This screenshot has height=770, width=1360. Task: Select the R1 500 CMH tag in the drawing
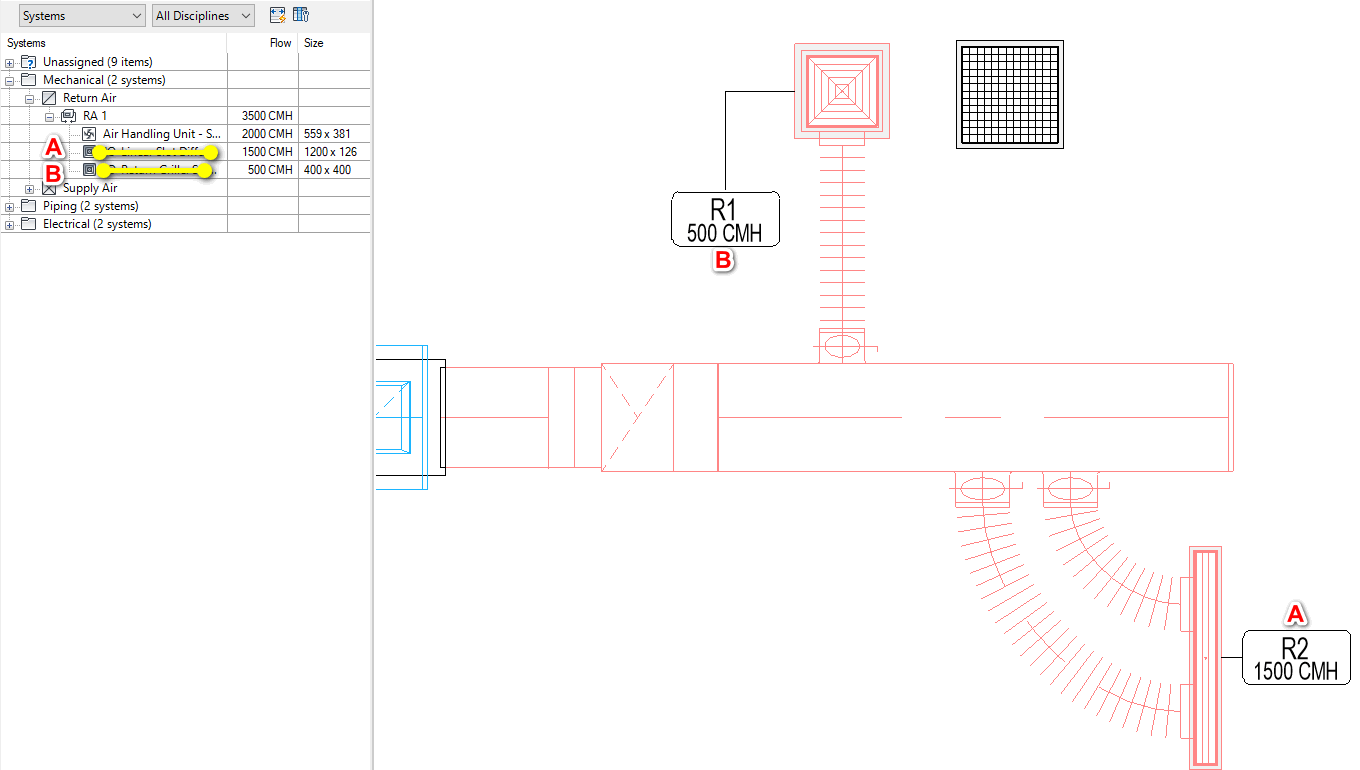coord(724,219)
